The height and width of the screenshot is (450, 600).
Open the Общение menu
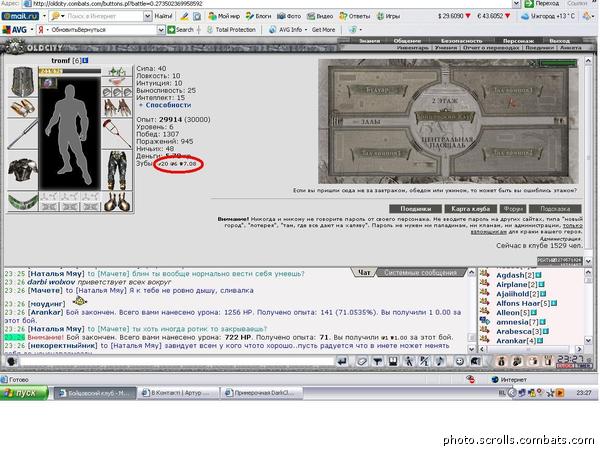(407, 41)
